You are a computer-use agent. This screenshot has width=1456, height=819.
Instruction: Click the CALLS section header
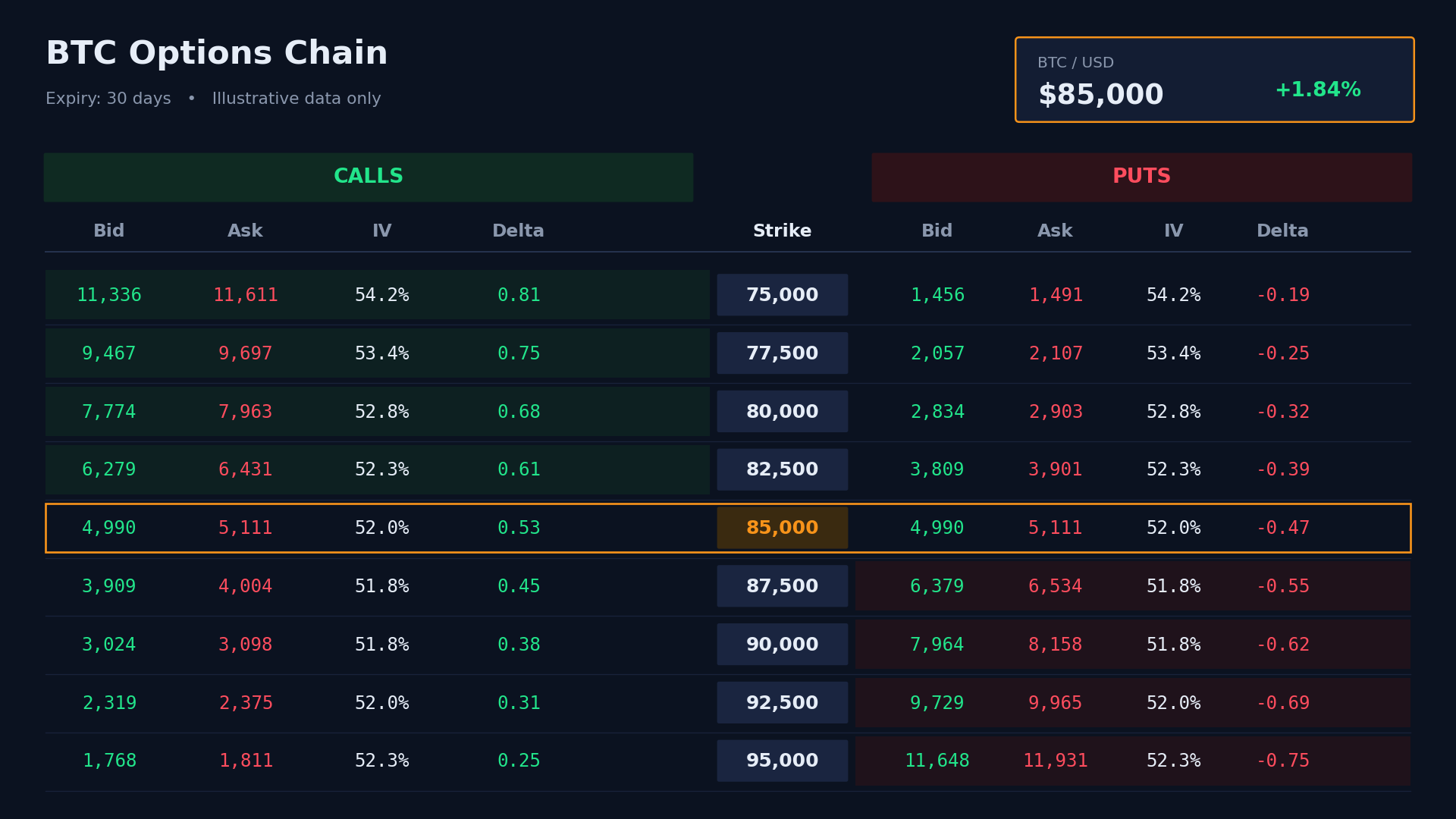369,177
